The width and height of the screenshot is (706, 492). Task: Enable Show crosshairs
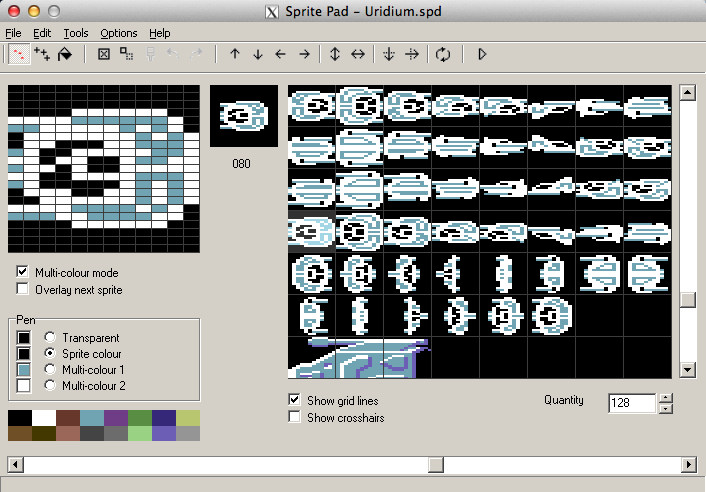294,417
